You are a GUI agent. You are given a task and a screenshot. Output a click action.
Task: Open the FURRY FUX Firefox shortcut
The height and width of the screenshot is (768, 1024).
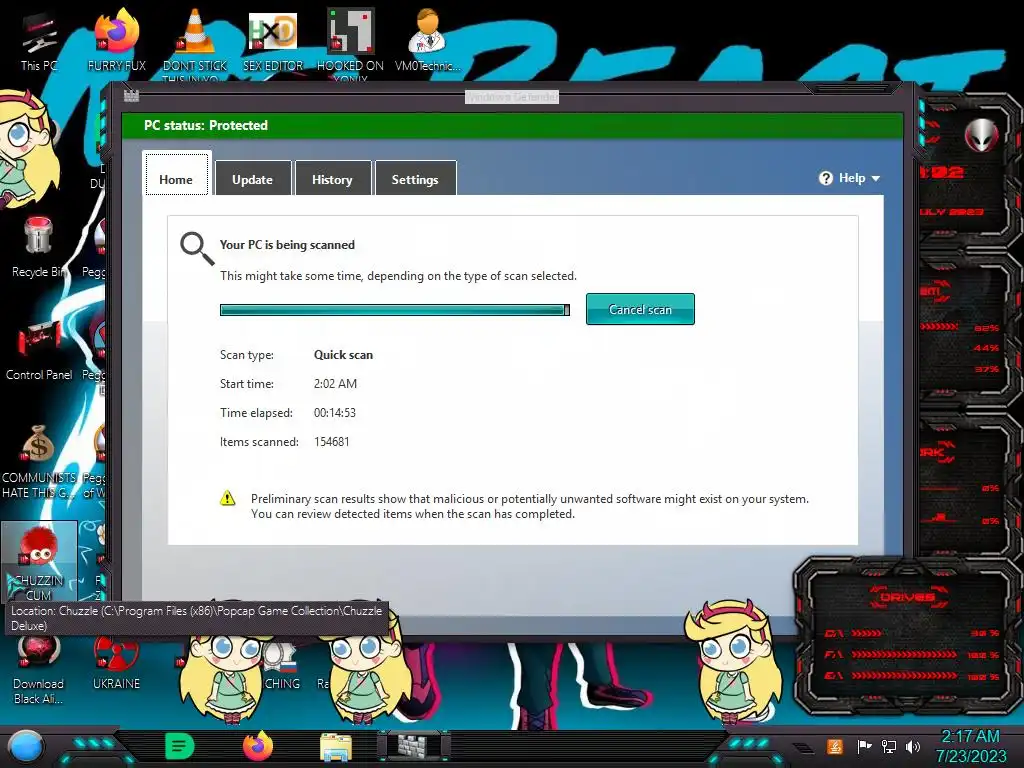(117, 39)
